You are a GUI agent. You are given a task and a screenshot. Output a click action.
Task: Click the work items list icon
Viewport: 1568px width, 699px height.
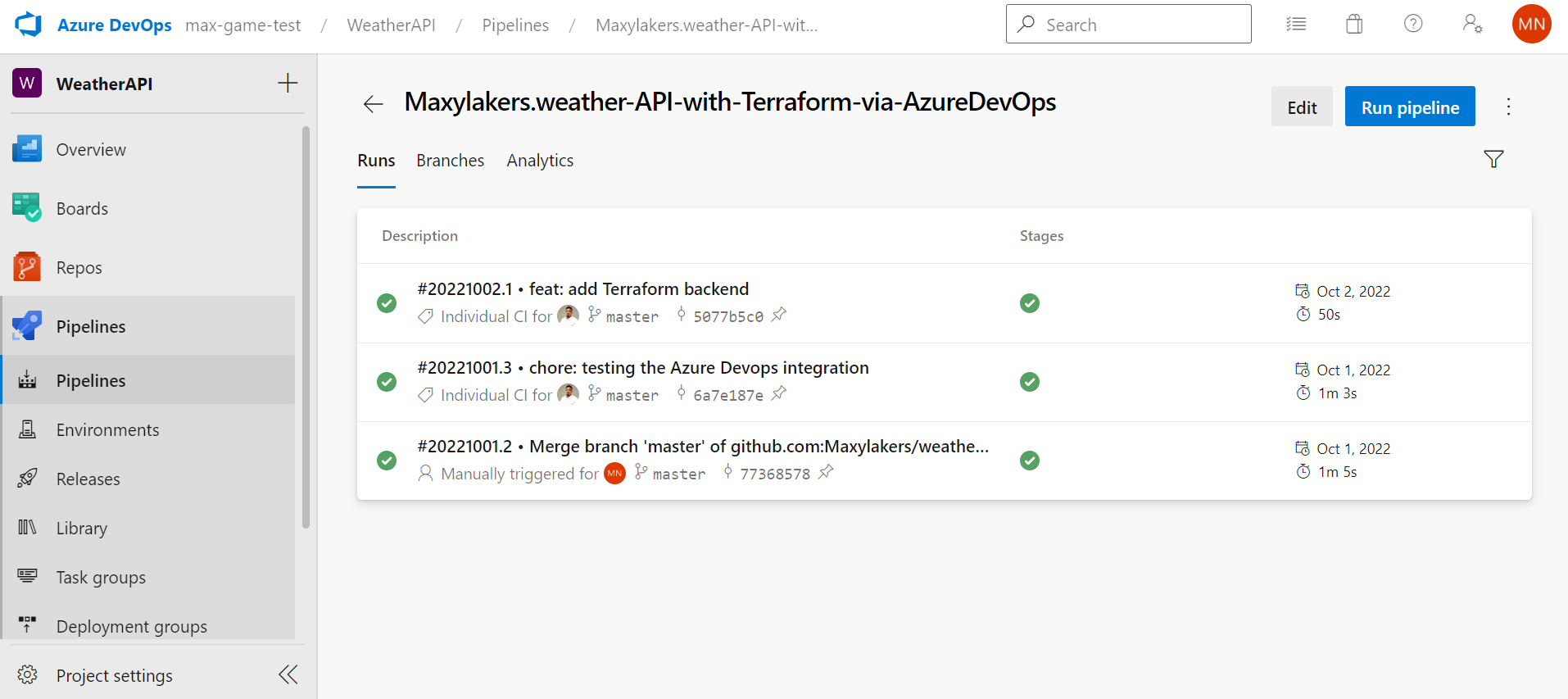1296,25
